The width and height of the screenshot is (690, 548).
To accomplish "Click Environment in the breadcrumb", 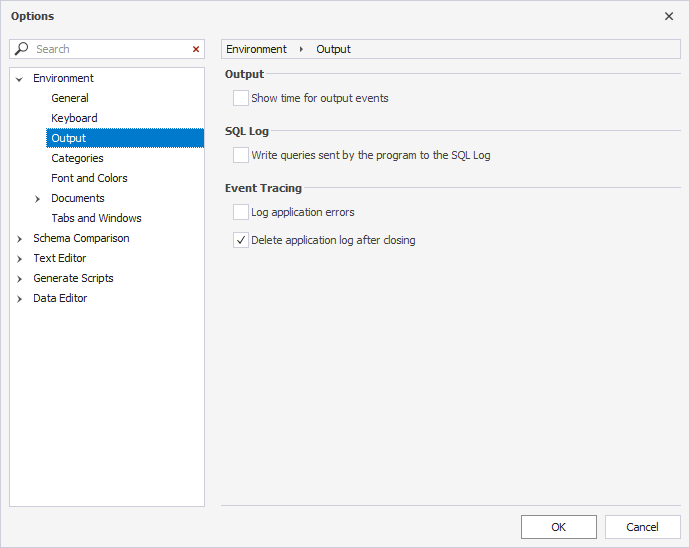I will 257,49.
